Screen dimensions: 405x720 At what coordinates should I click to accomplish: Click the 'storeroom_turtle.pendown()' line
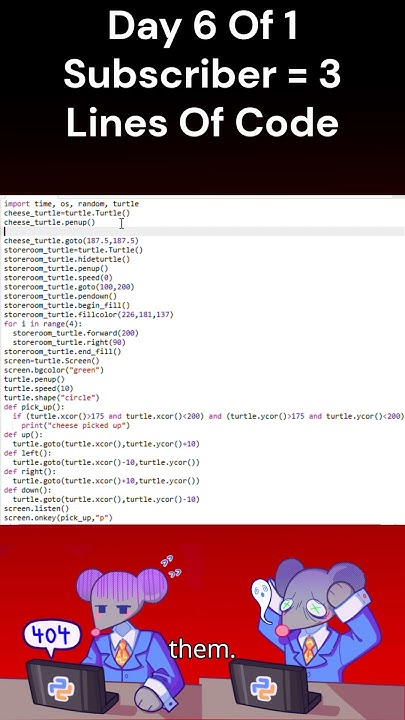pos(60,296)
